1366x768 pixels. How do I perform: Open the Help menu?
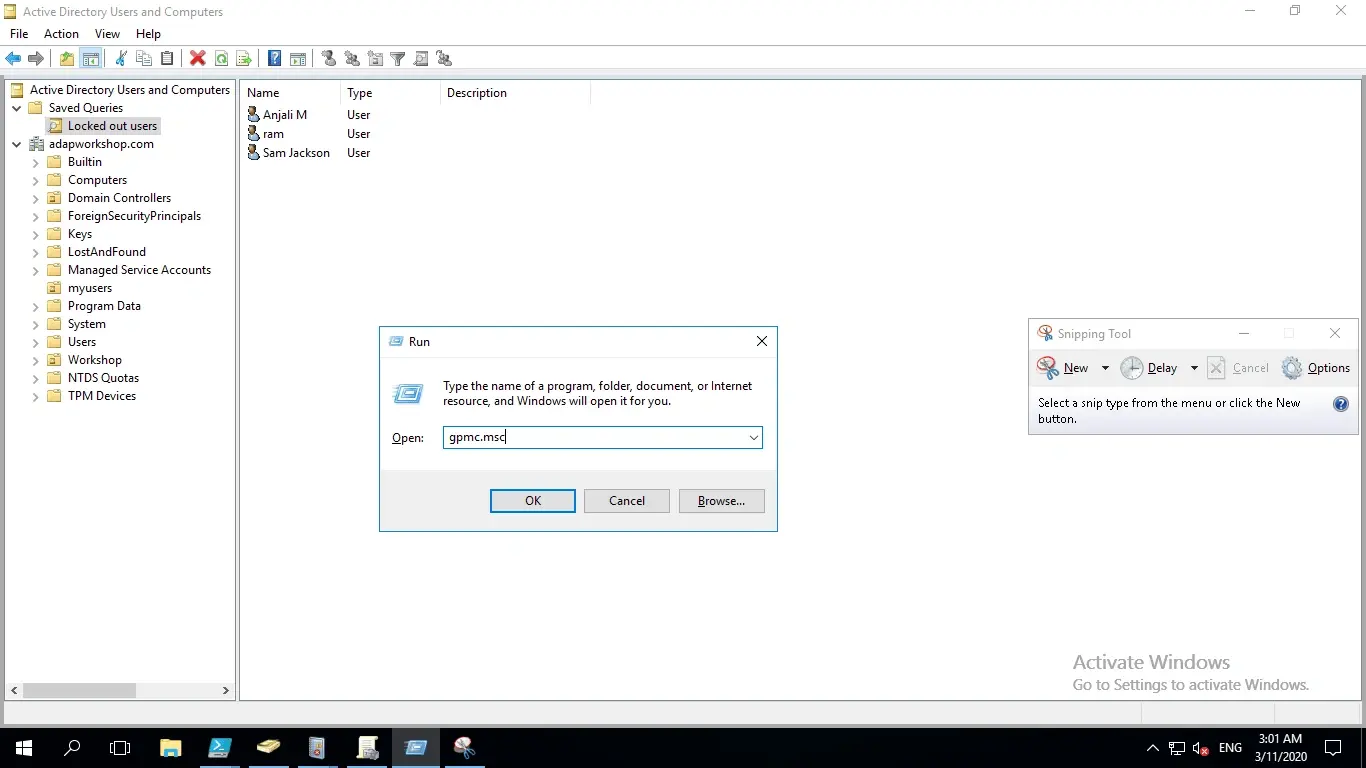coord(148,34)
